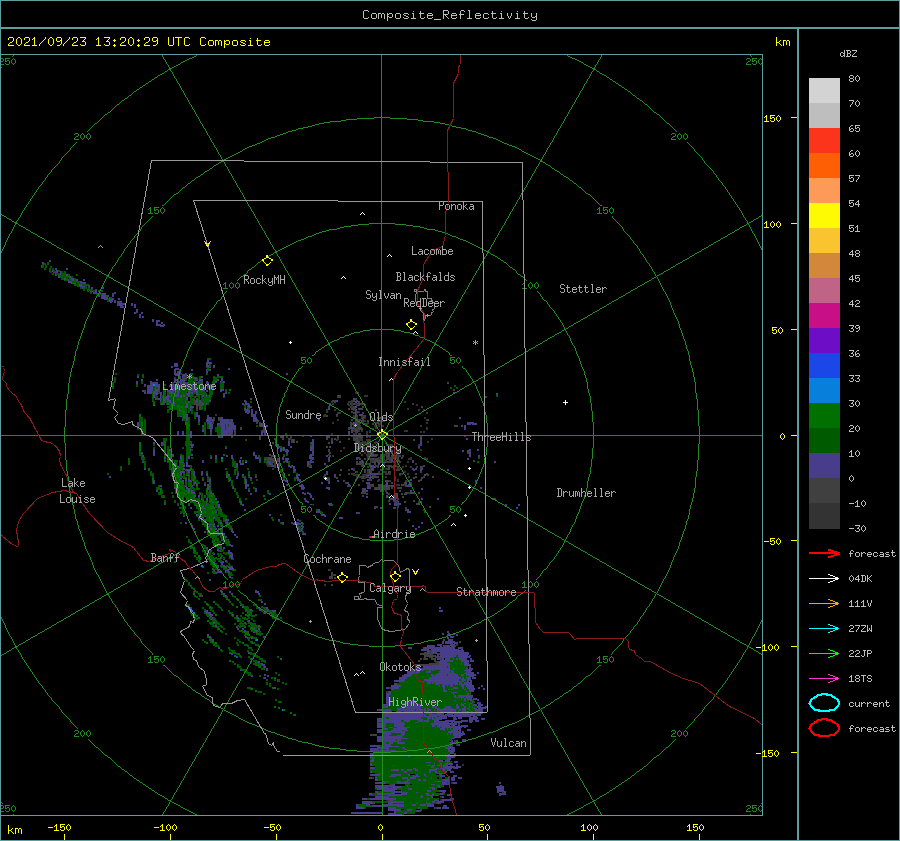Viewport: 900px width, 841px height.
Task: Select the cyan 27ZW arrow icon
Action: pos(824,629)
